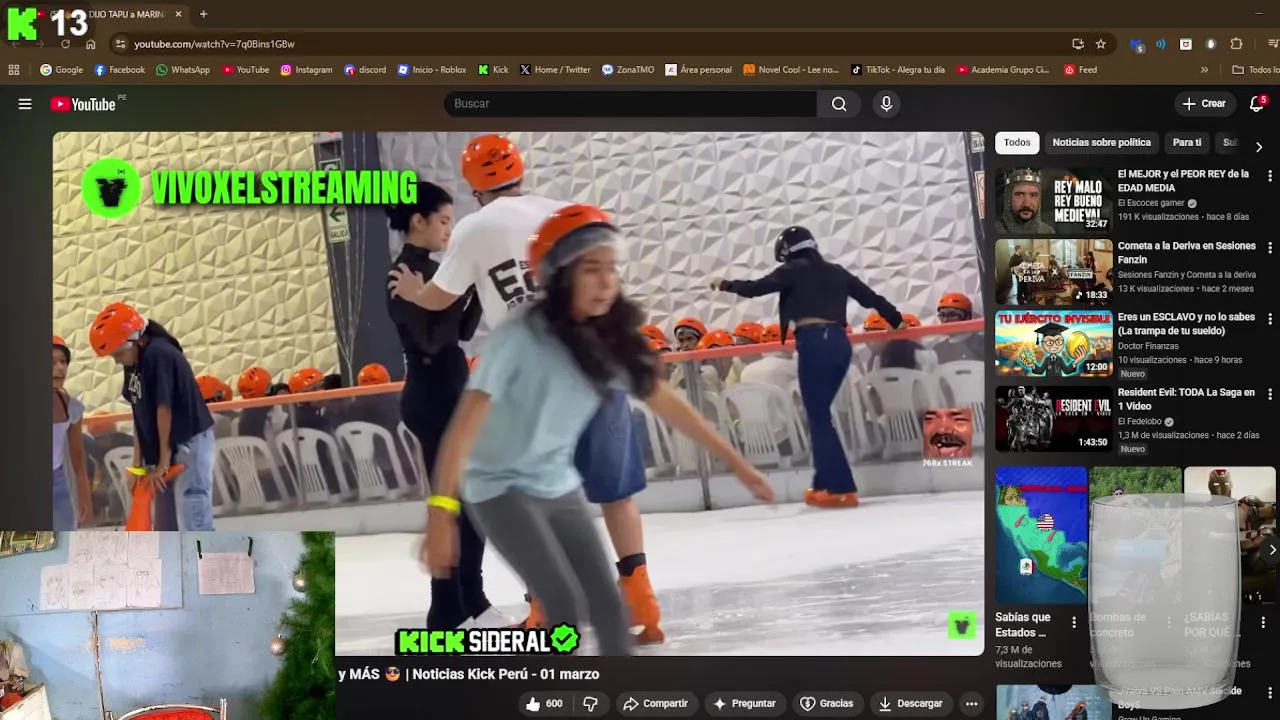Open the YouTube hamburger guide menu
Screen dimensions: 1280x720
(x=25, y=104)
